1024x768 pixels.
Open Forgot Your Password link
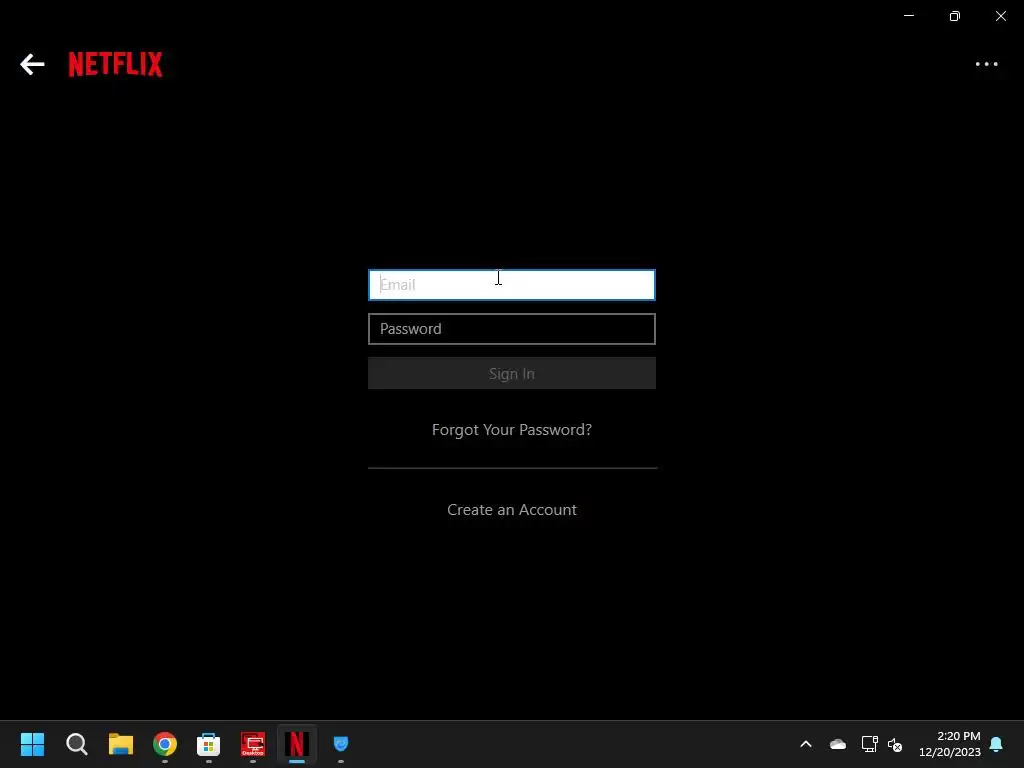(511, 430)
